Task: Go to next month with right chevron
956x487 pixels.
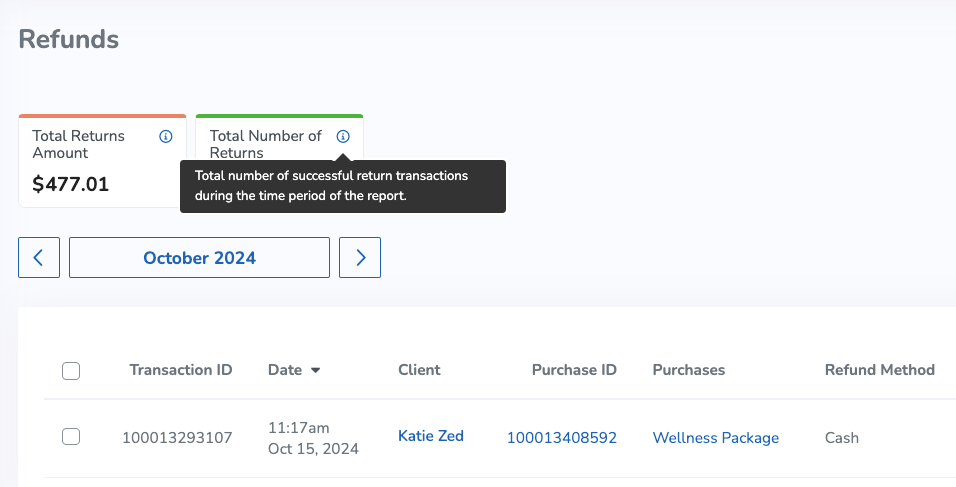Action: pos(360,257)
